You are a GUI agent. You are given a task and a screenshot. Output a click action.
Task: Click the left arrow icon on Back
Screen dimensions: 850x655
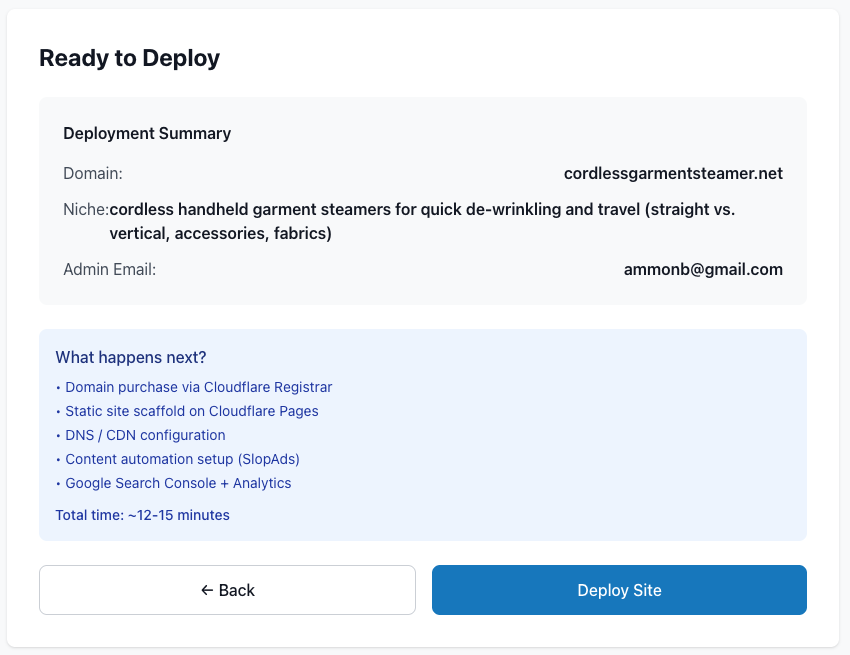coord(207,590)
